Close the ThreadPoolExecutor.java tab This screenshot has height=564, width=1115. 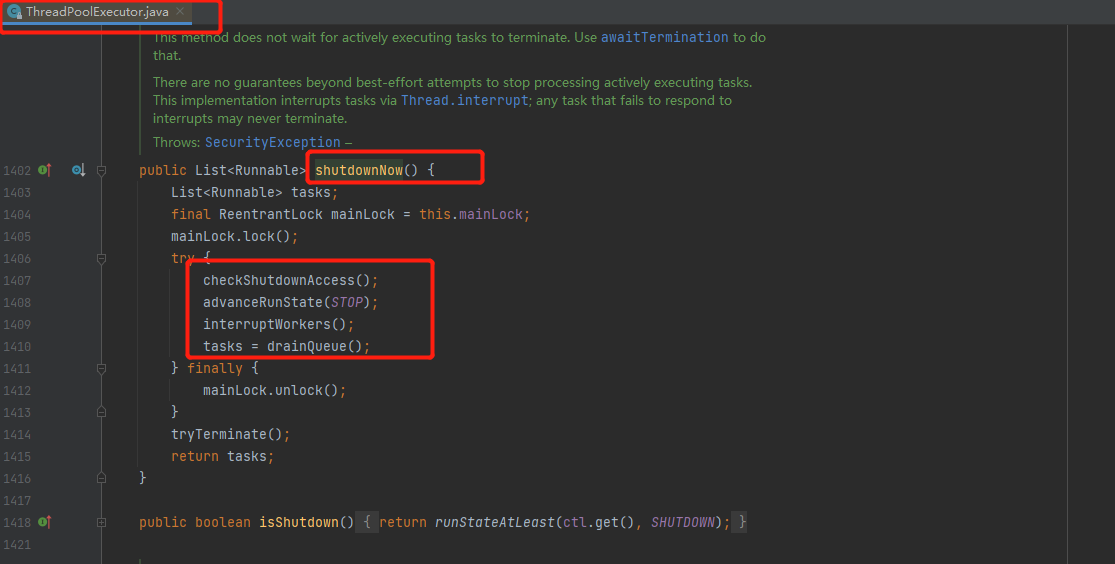[x=180, y=11]
